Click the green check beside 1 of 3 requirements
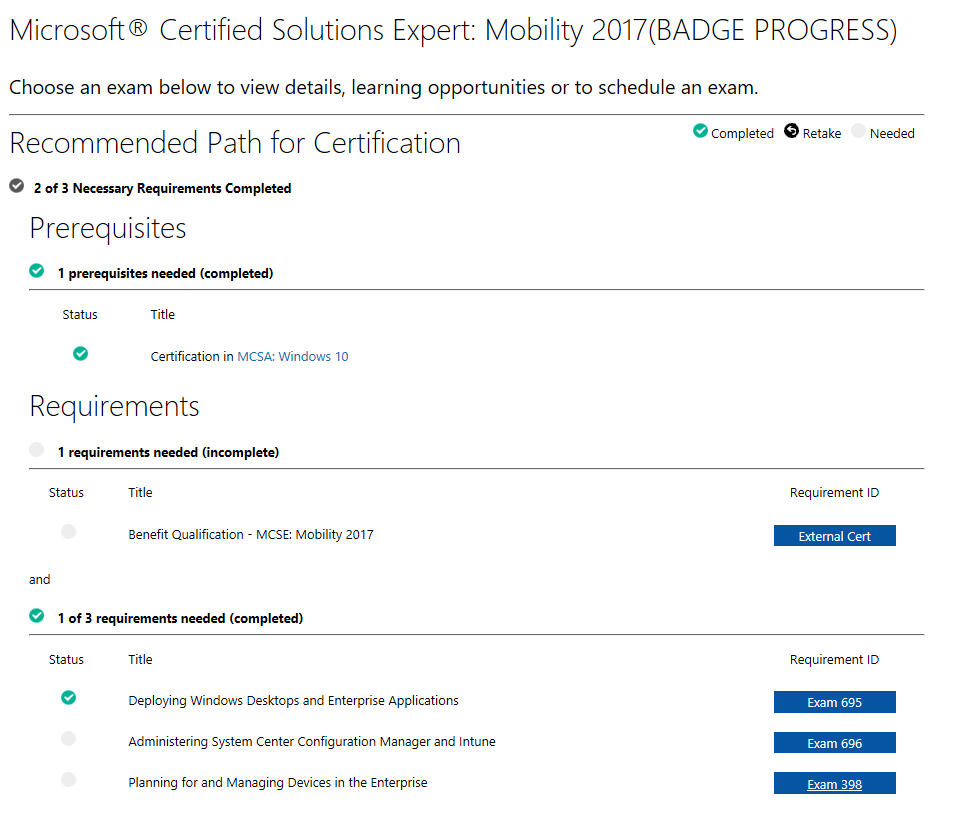 [x=36, y=615]
